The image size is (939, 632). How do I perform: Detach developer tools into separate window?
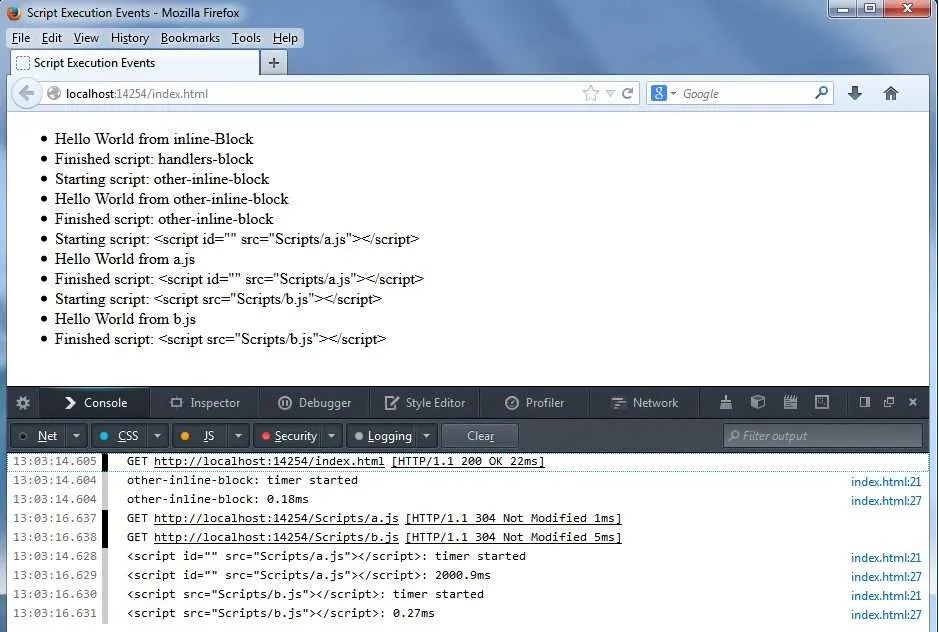pyautogui.click(x=889, y=402)
